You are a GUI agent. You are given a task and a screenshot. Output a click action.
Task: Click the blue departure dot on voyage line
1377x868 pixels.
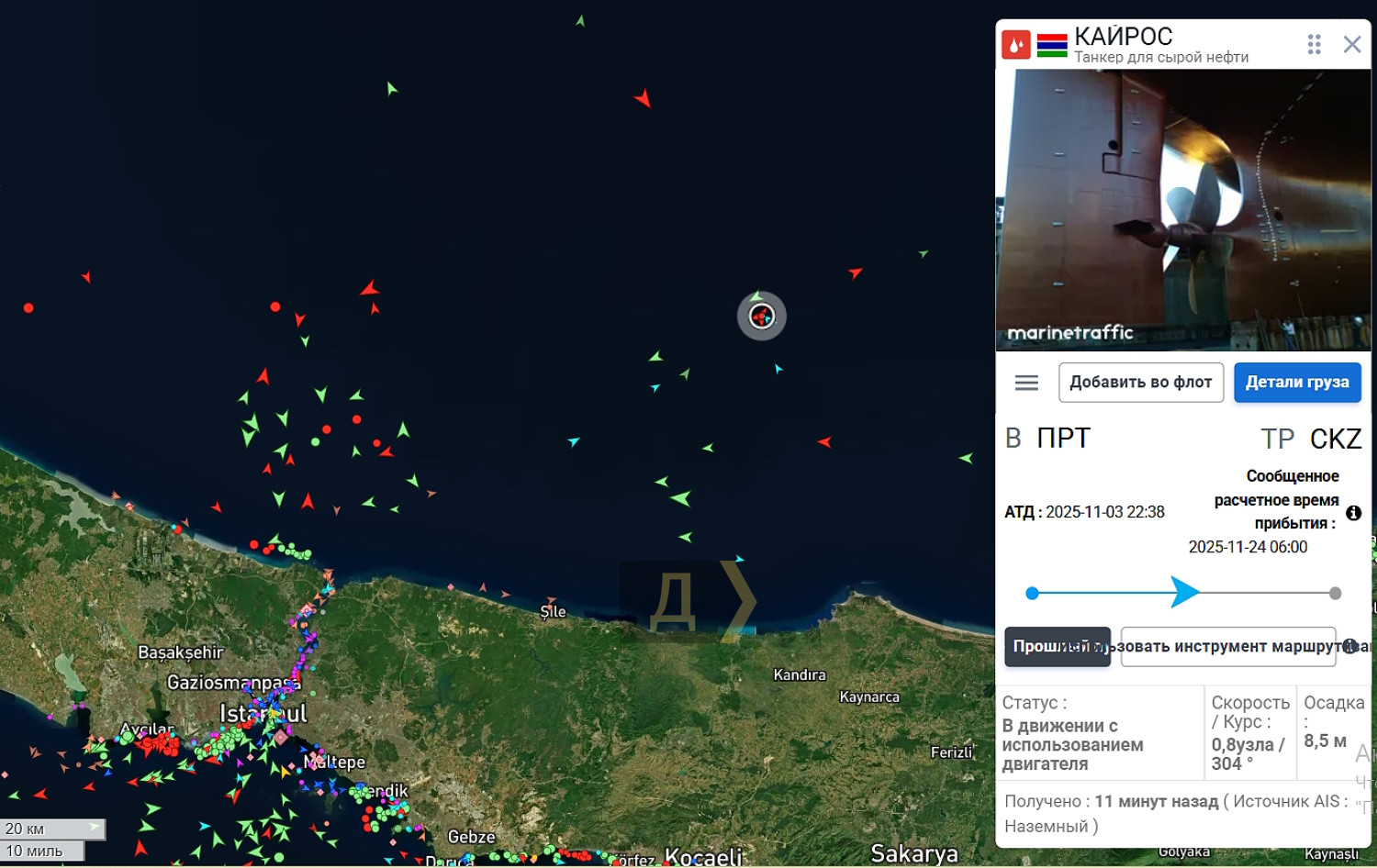1032,594
